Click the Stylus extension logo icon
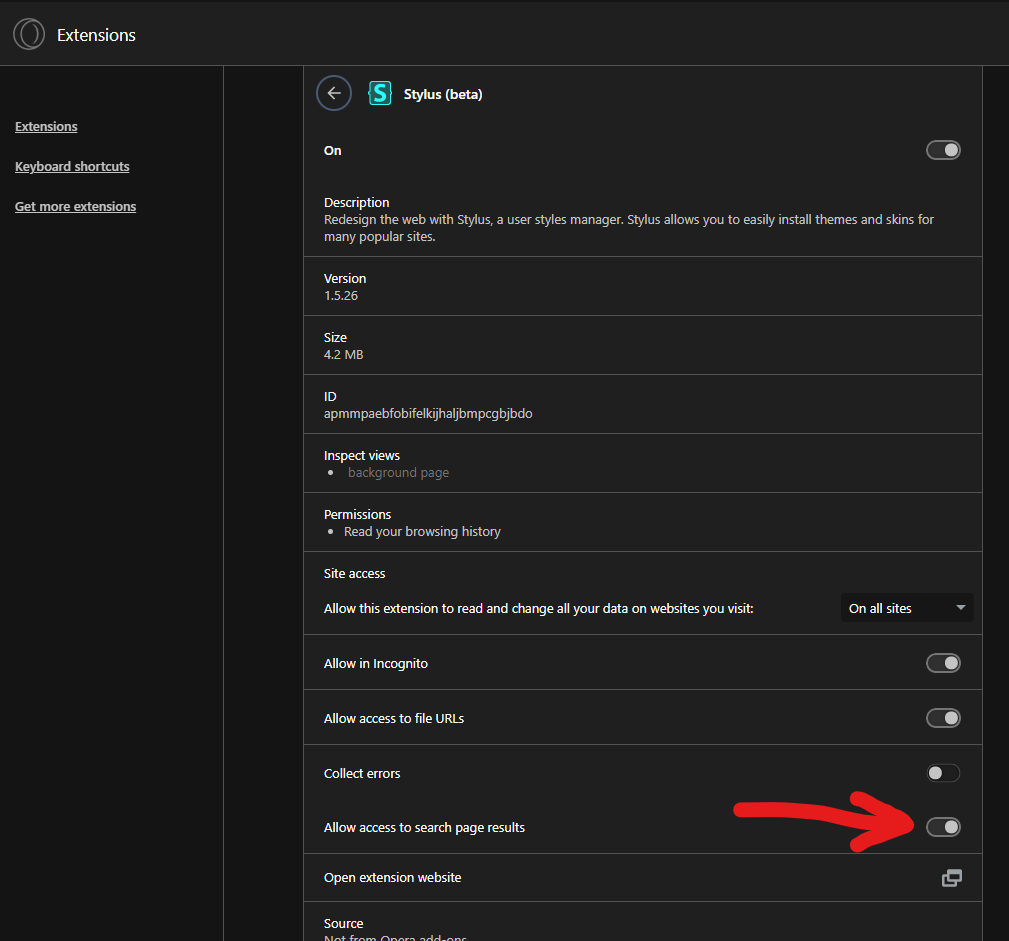This screenshot has width=1009, height=941. pos(380,93)
